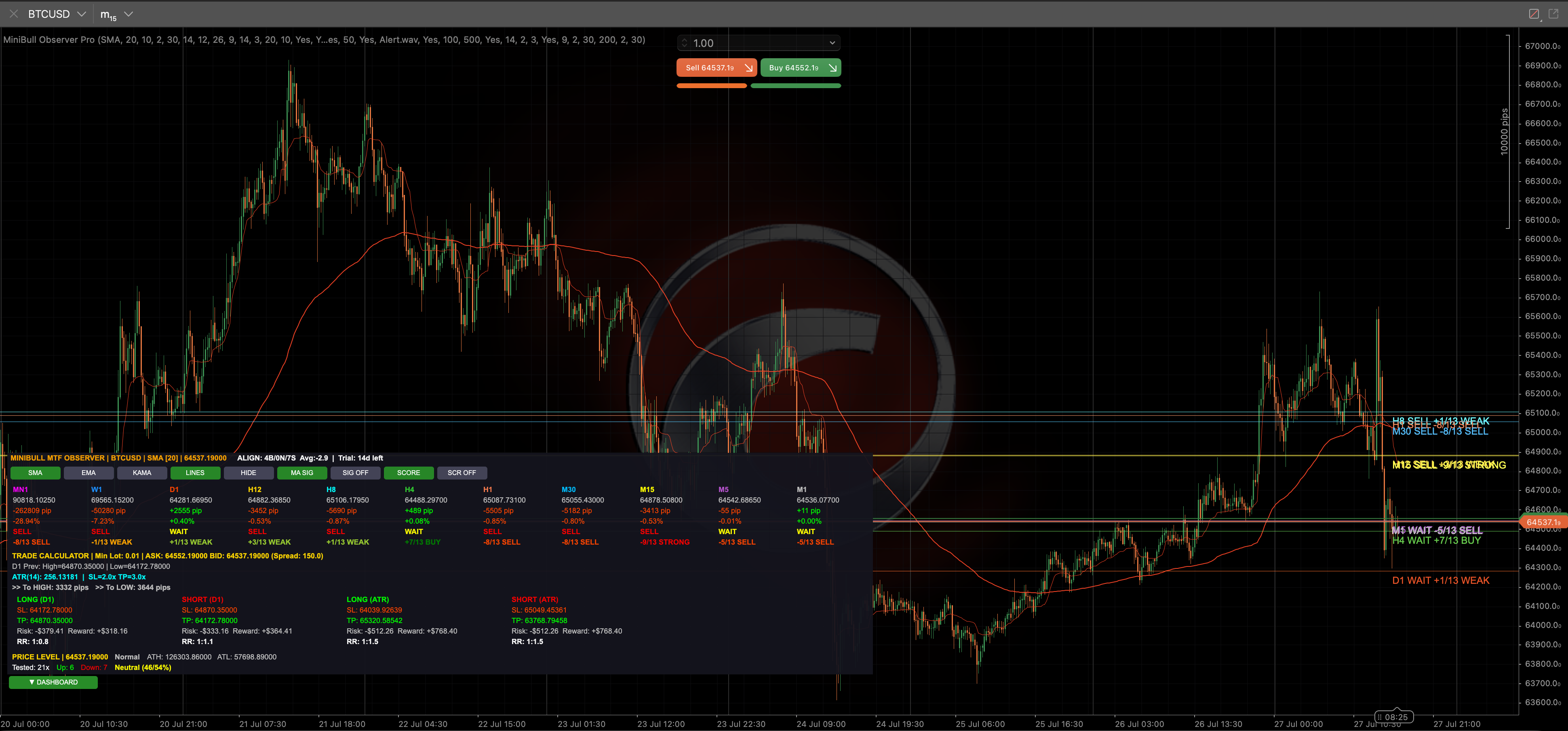Click the SIG OFF button
The height and width of the screenshot is (731, 1568).
coord(356,473)
